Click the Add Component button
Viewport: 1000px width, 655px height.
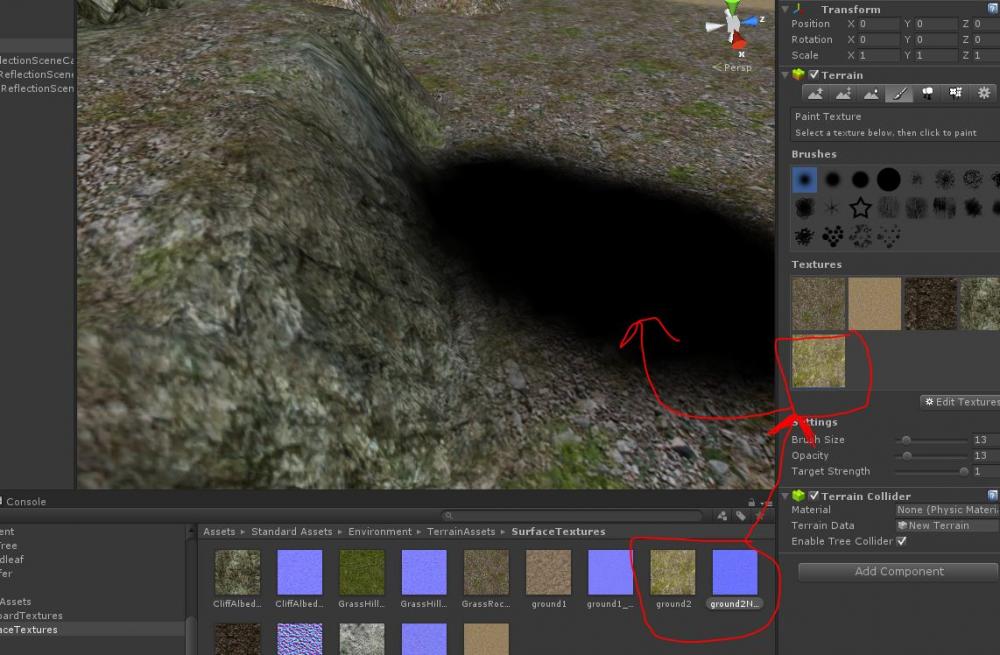(898, 572)
